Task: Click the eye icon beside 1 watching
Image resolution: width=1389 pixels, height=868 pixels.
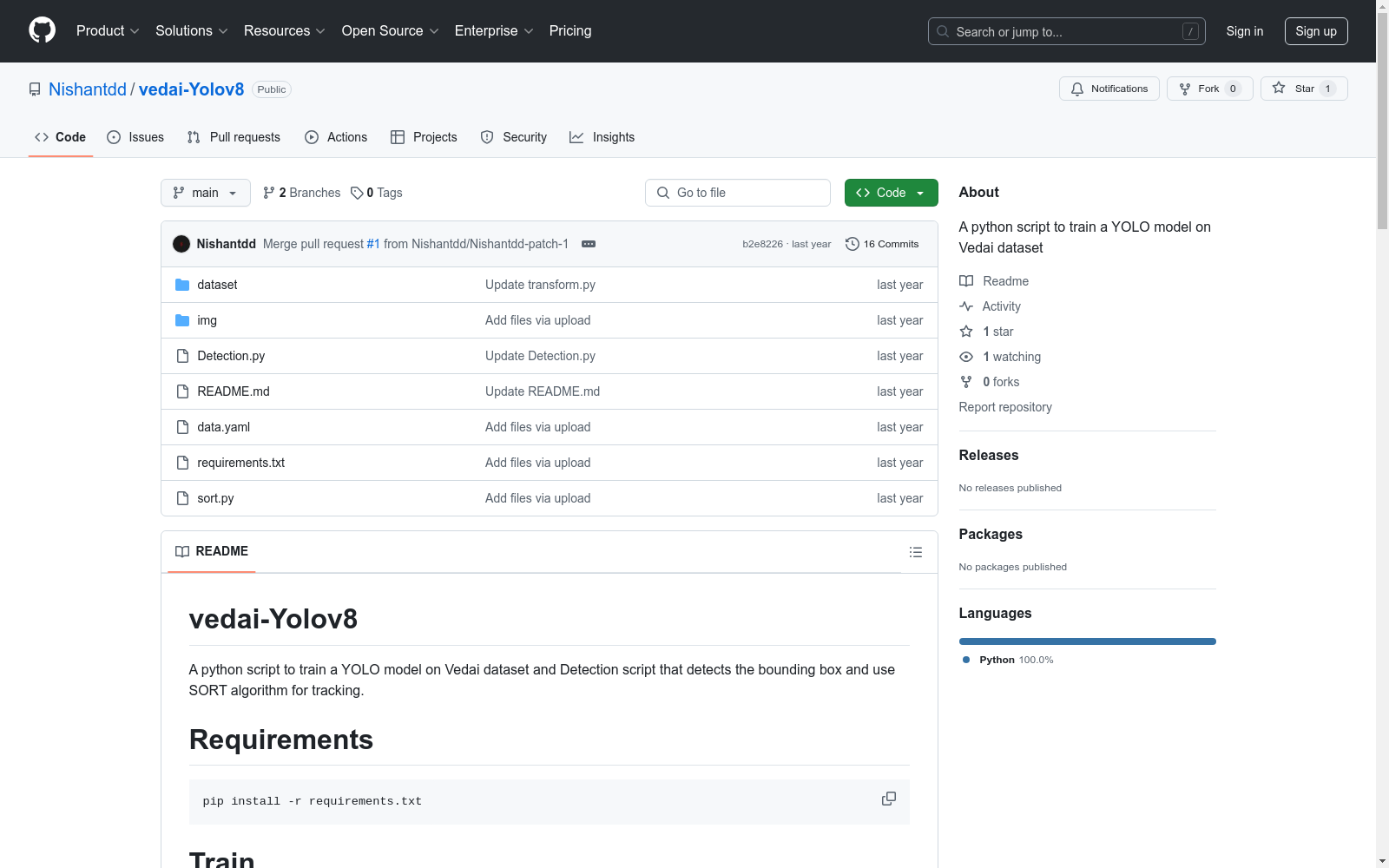Action: point(966,357)
